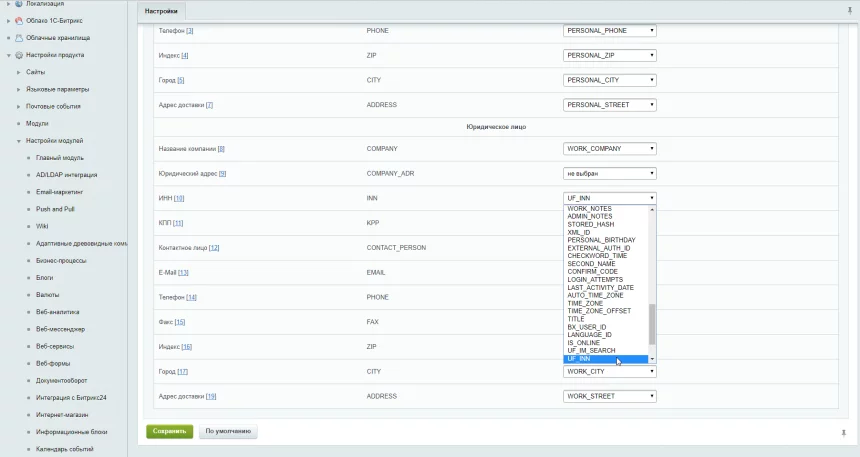Screen dimensions: 860x457
Task: Choose PERSONAL_BIRTHDAY from the dropdown list
Action: click(x=600, y=240)
